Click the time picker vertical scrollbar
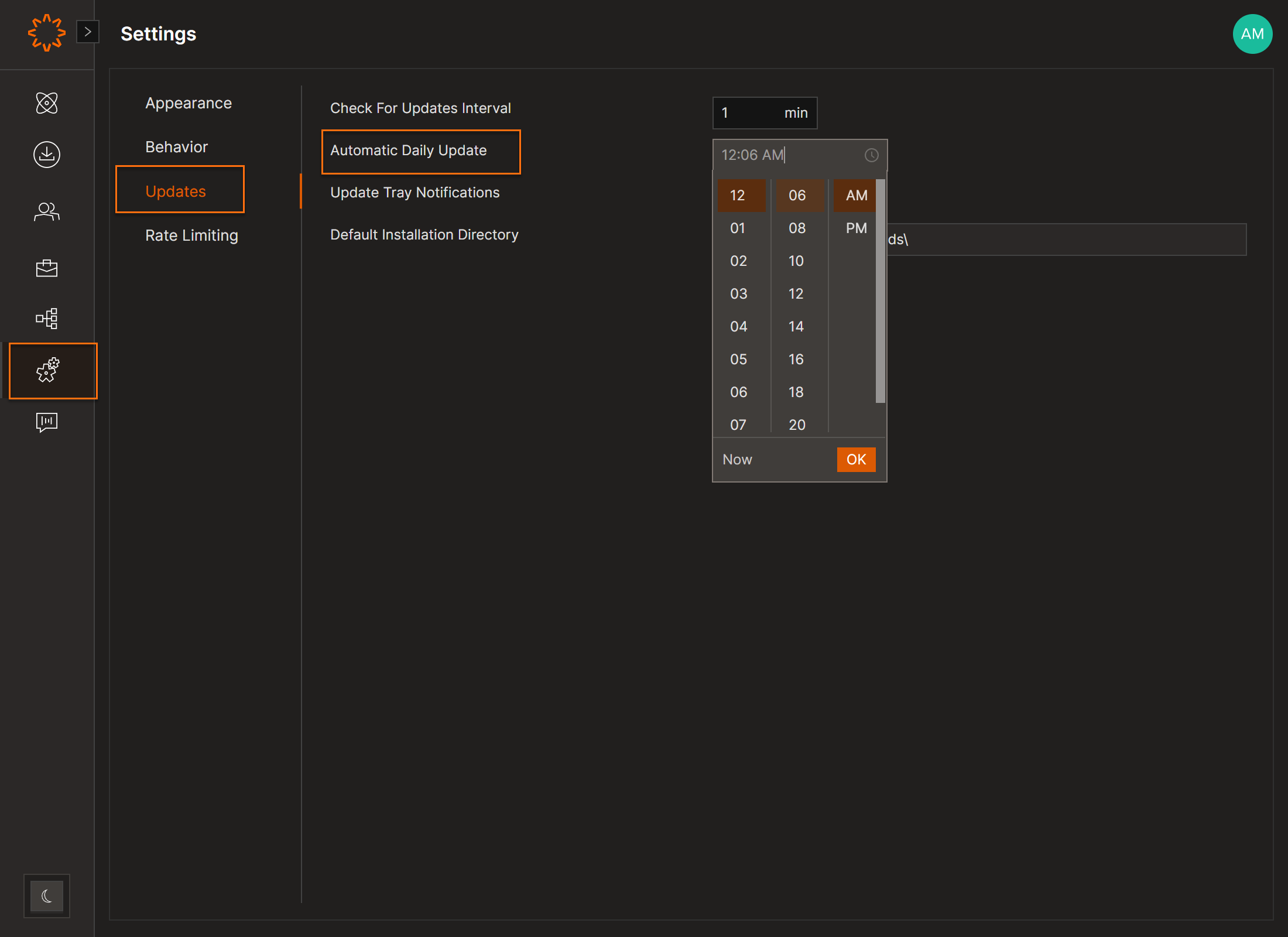The width and height of the screenshot is (1288, 937). click(880, 291)
